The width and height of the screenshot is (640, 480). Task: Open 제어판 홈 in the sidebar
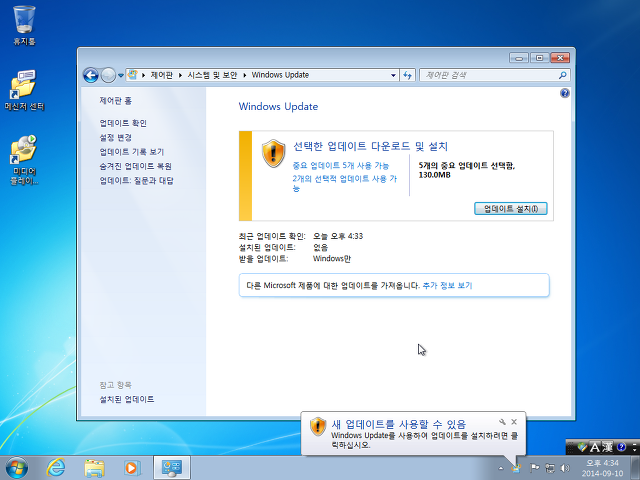tap(116, 100)
